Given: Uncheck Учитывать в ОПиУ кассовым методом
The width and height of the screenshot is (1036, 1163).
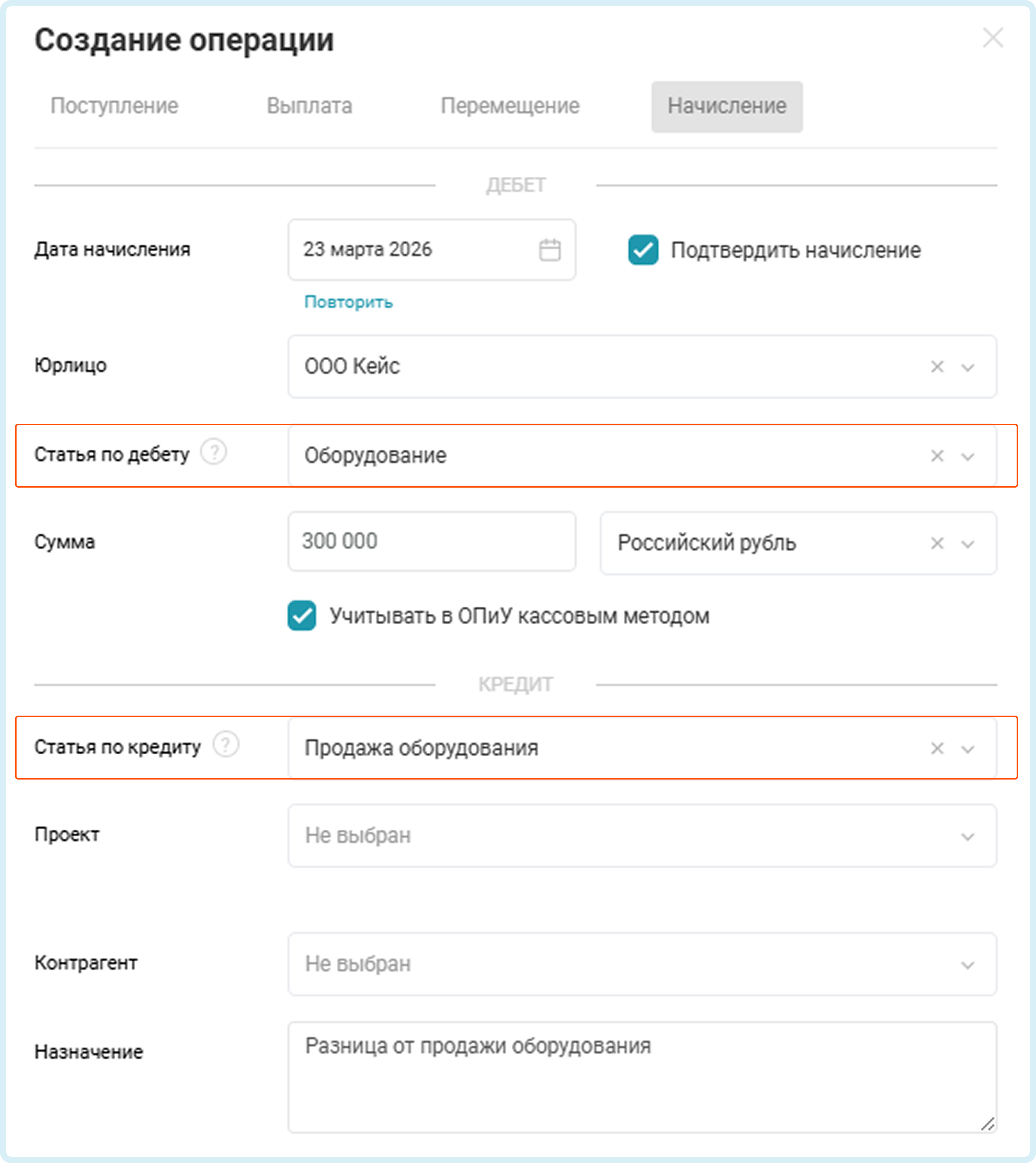Looking at the screenshot, I should 302,615.
